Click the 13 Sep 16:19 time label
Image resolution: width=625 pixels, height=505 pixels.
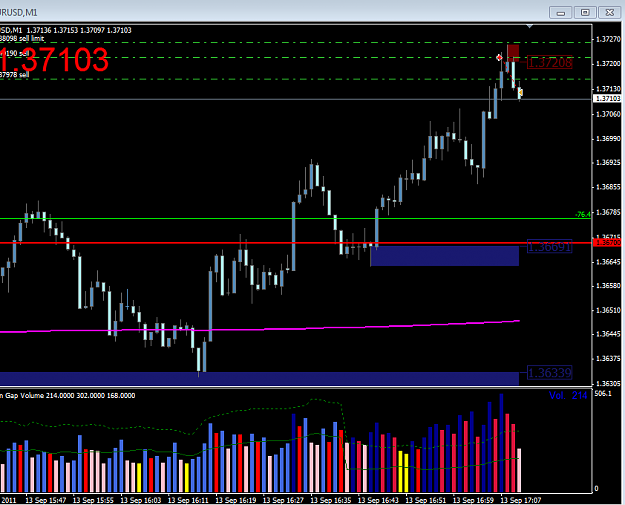coord(236,500)
